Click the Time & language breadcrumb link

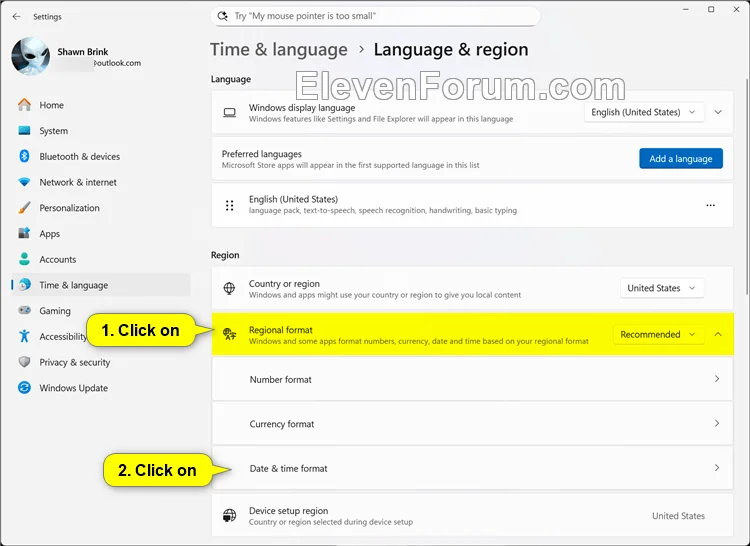[279, 50]
